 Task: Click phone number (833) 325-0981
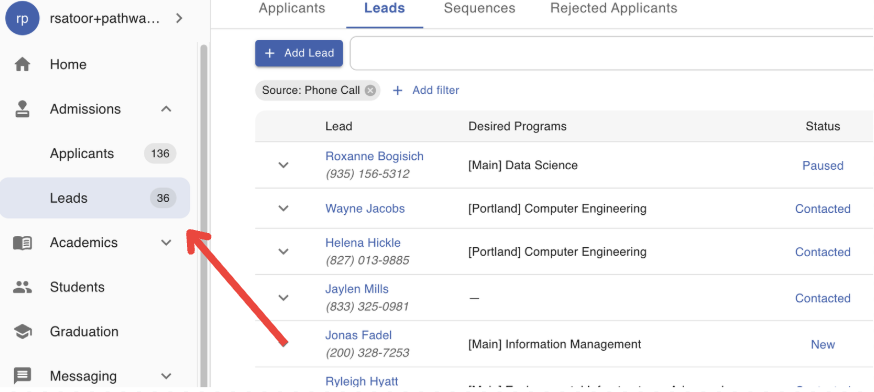367,307
